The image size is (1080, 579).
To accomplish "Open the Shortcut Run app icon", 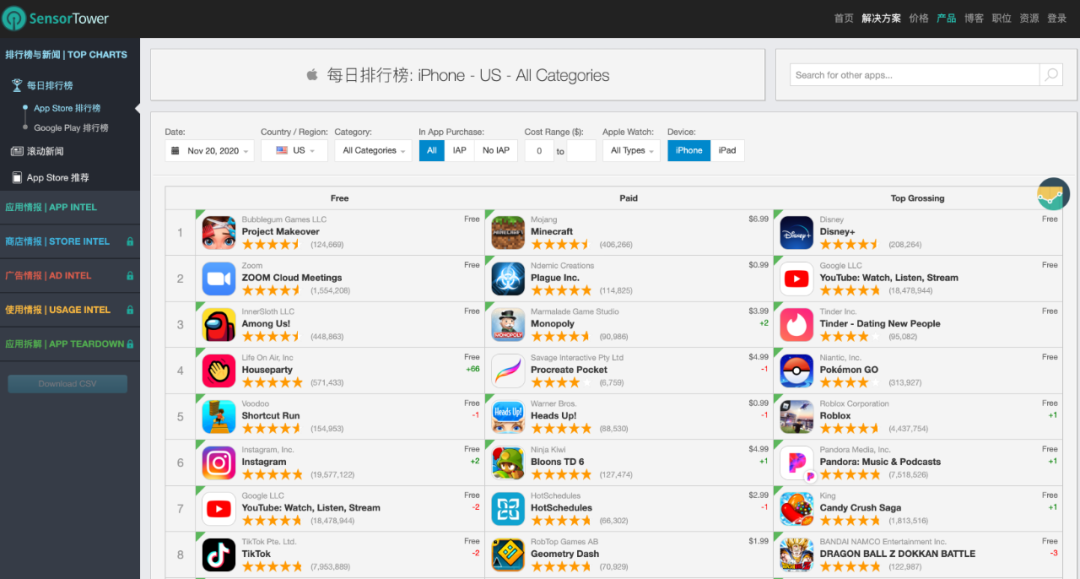I will (219, 417).
